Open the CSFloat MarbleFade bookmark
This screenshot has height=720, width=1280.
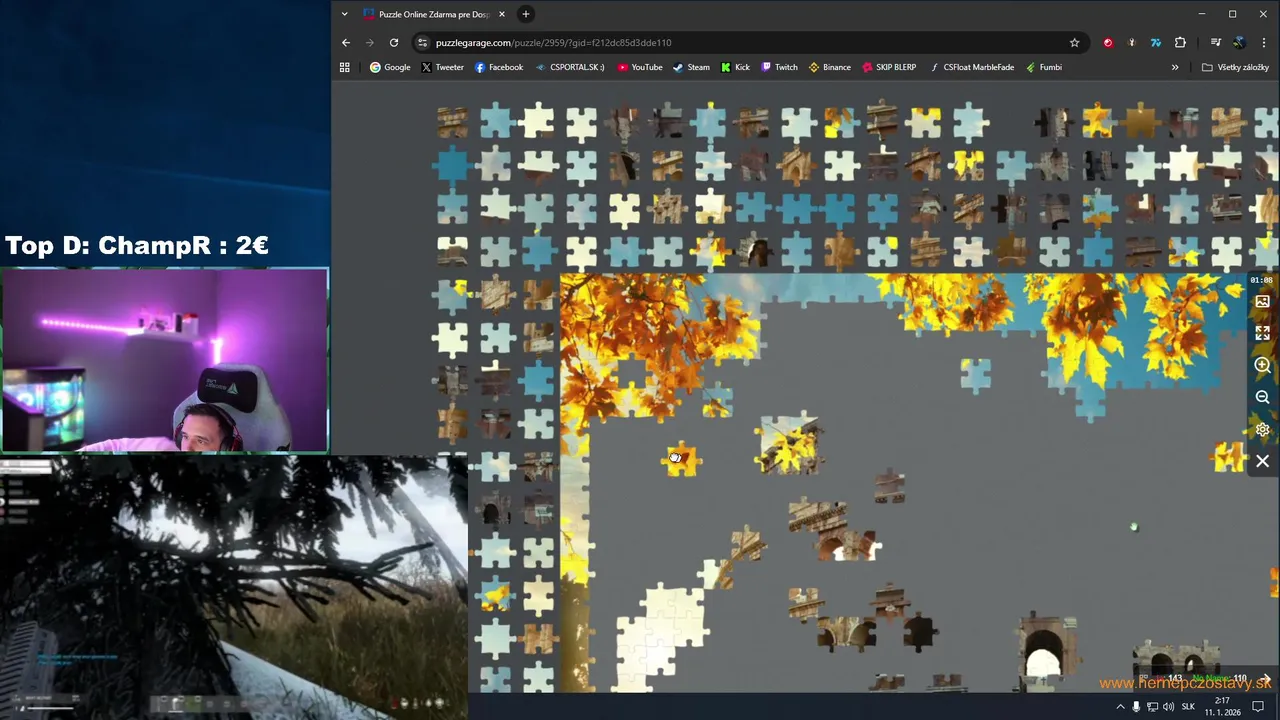click(x=971, y=67)
